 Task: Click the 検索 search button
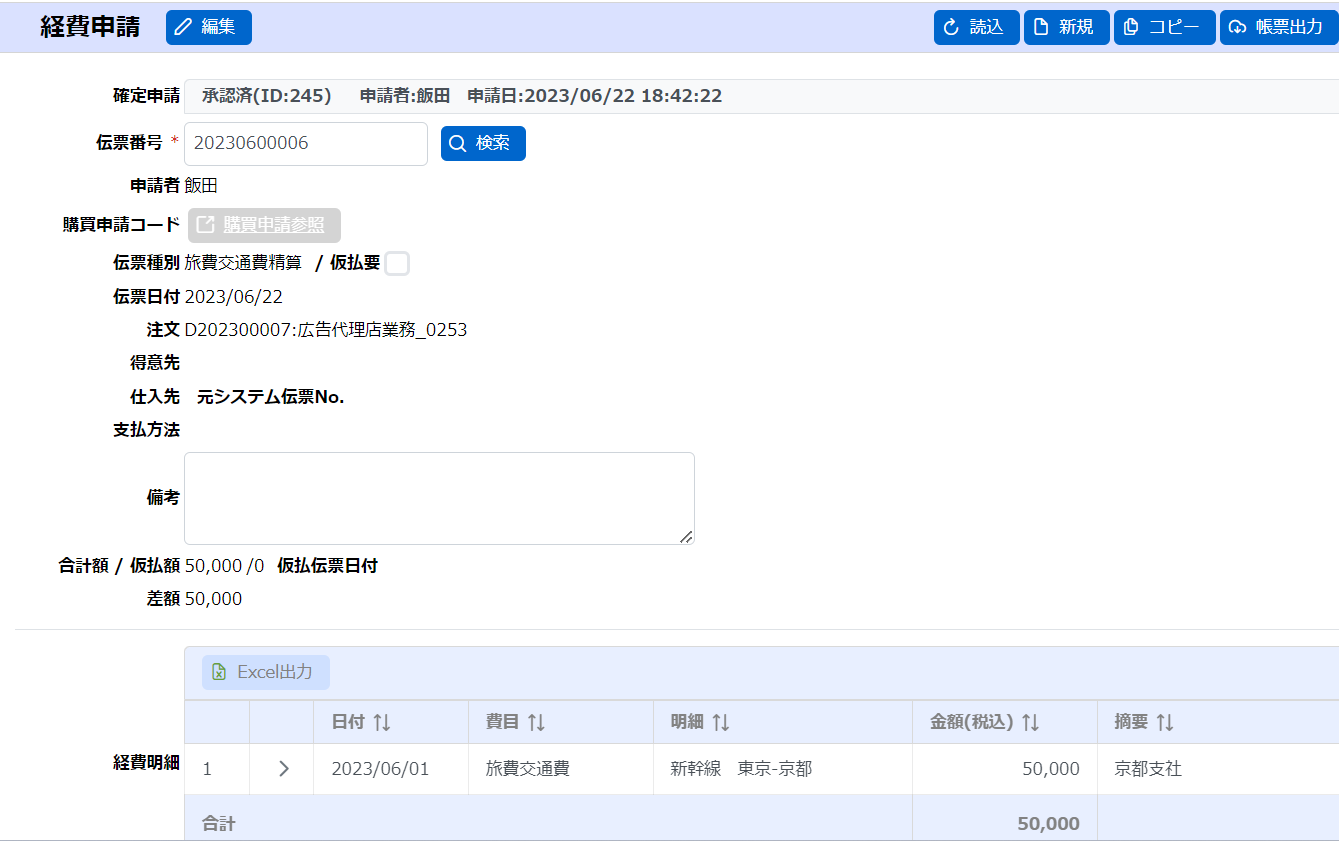pyautogui.click(x=483, y=143)
